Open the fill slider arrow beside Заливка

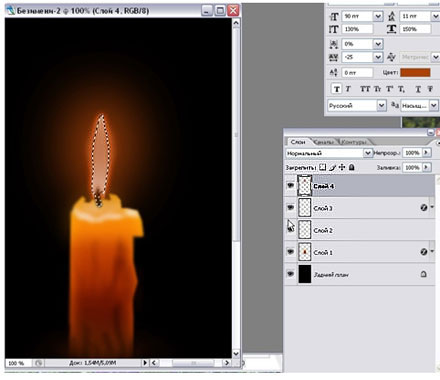(426, 167)
